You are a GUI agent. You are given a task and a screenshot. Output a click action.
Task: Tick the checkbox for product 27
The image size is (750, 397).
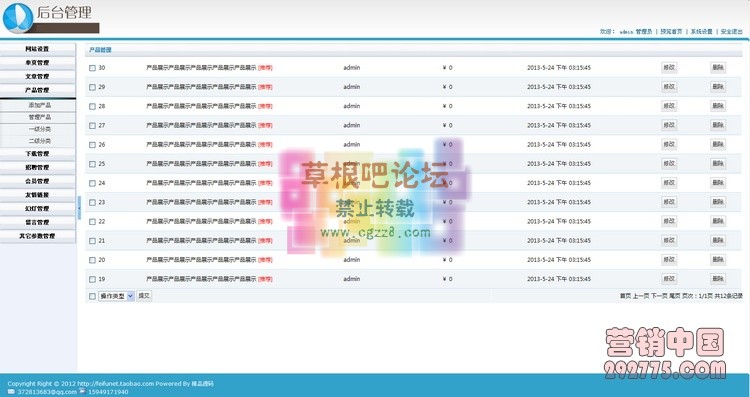tap(92, 125)
